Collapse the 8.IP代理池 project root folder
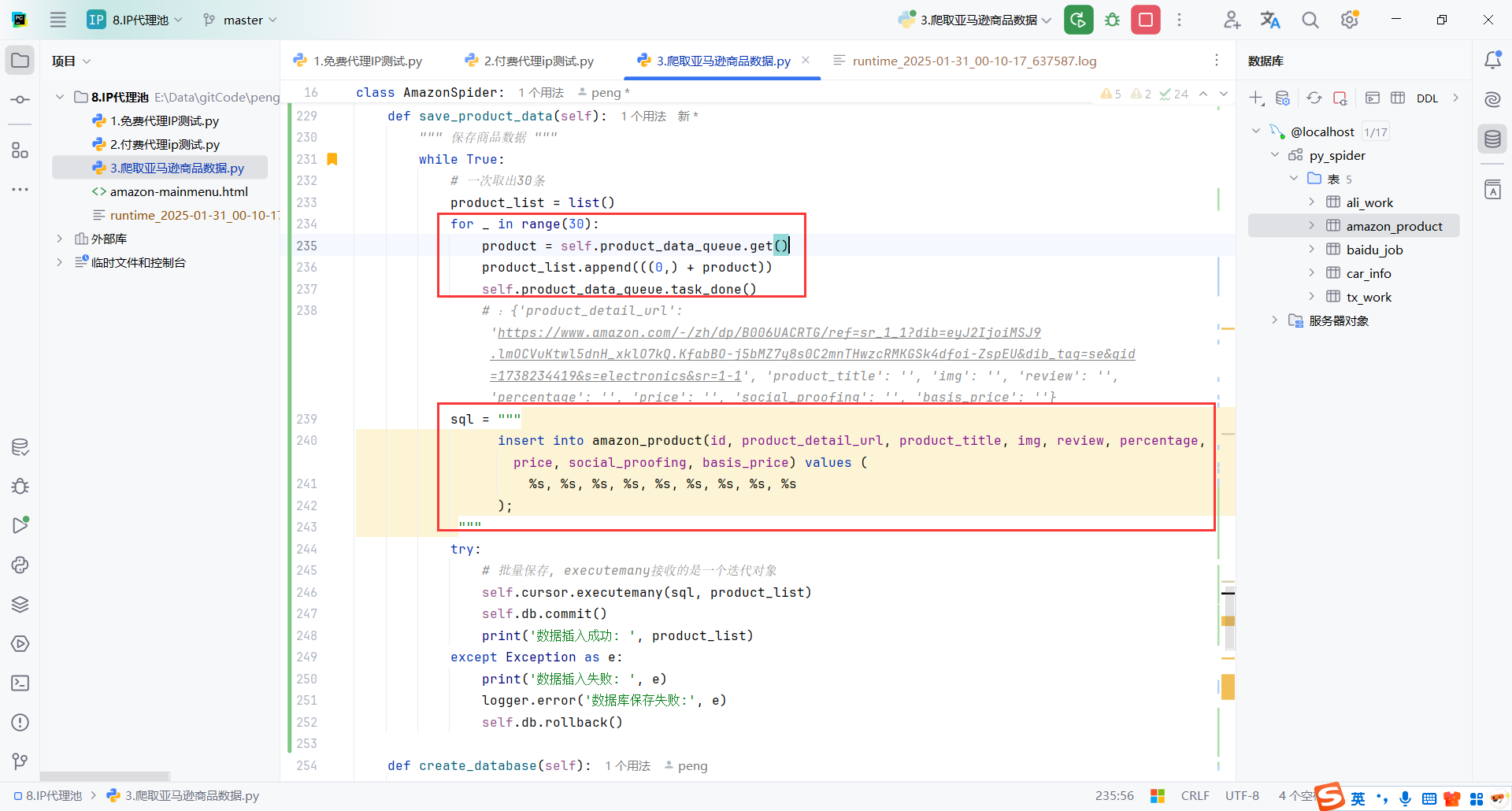The image size is (1512, 811). [x=60, y=97]
